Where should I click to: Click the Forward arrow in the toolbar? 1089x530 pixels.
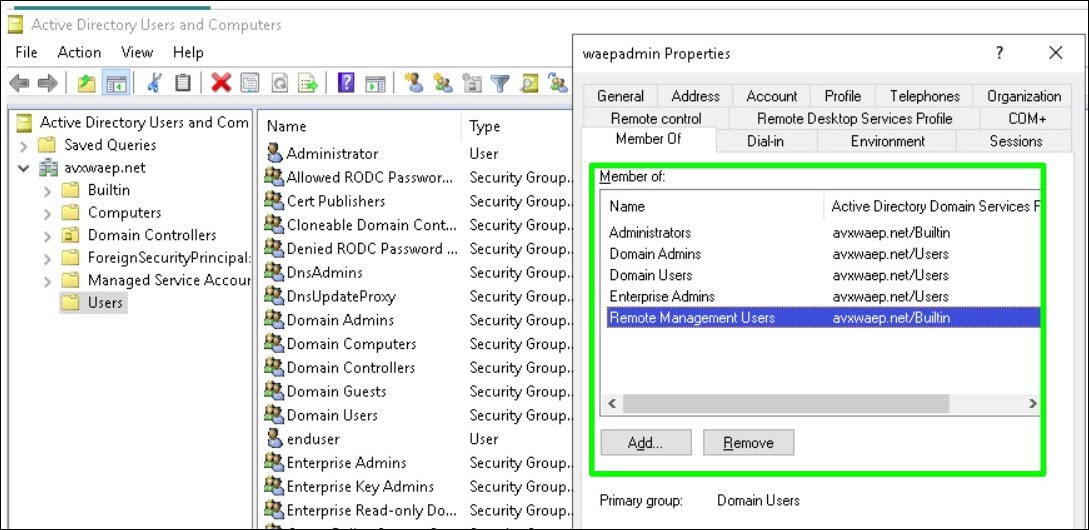(48, 84)
